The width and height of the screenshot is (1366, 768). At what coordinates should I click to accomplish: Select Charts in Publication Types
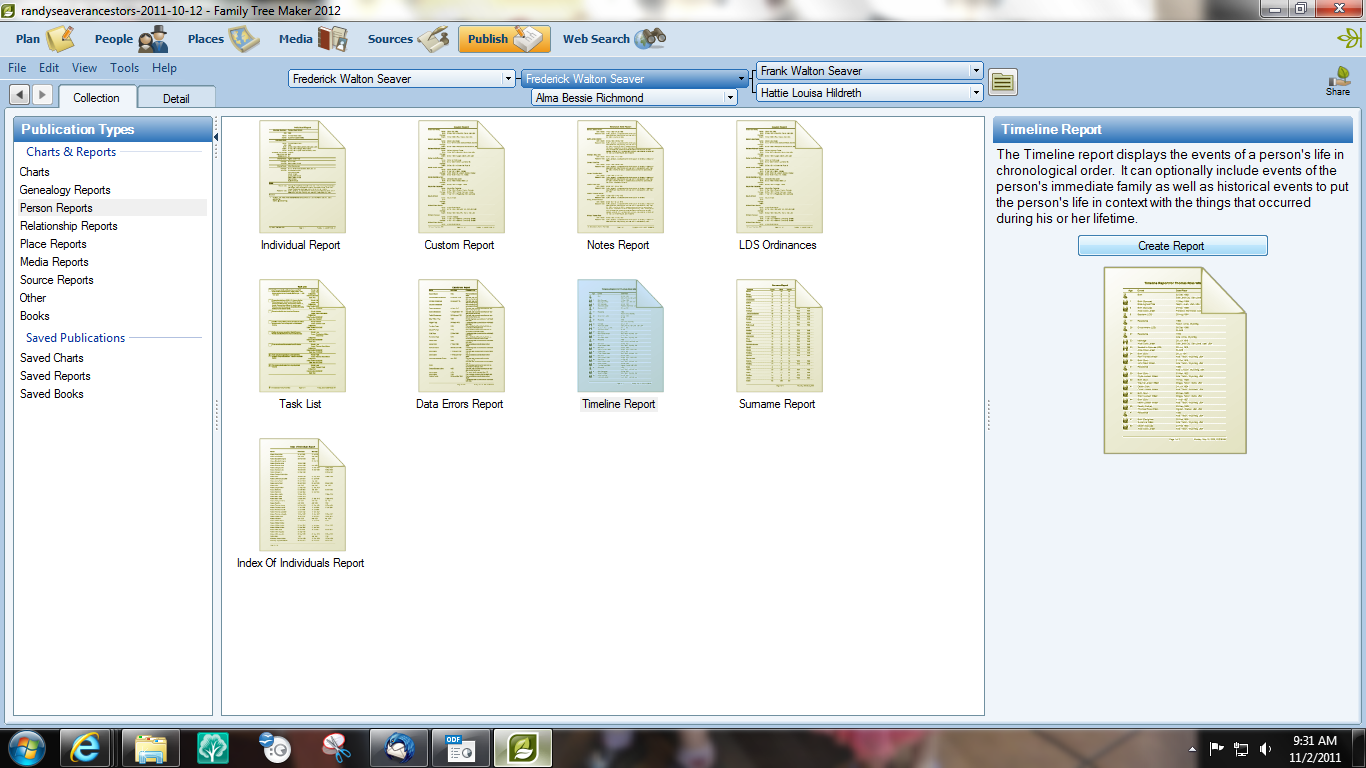pyautogui.click(x=35, y=172)
